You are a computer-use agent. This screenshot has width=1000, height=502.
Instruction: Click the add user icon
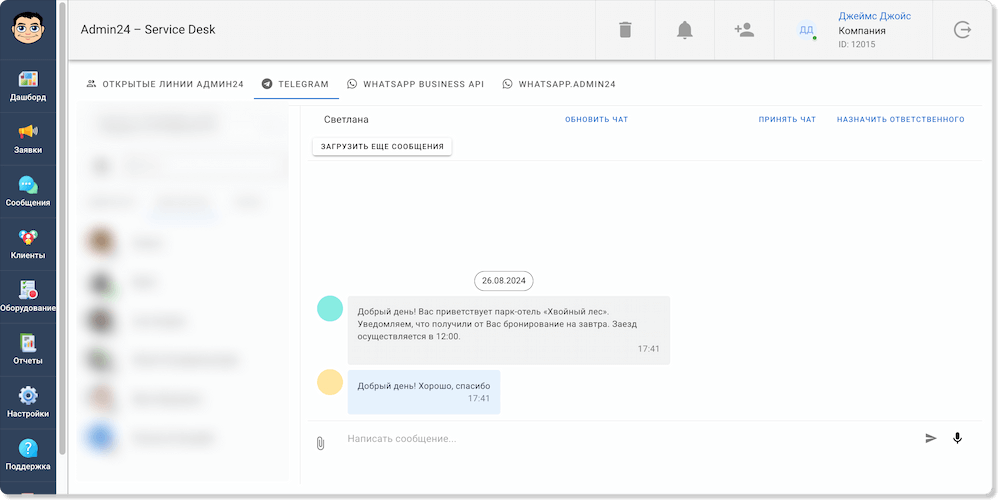coord(744,30)
